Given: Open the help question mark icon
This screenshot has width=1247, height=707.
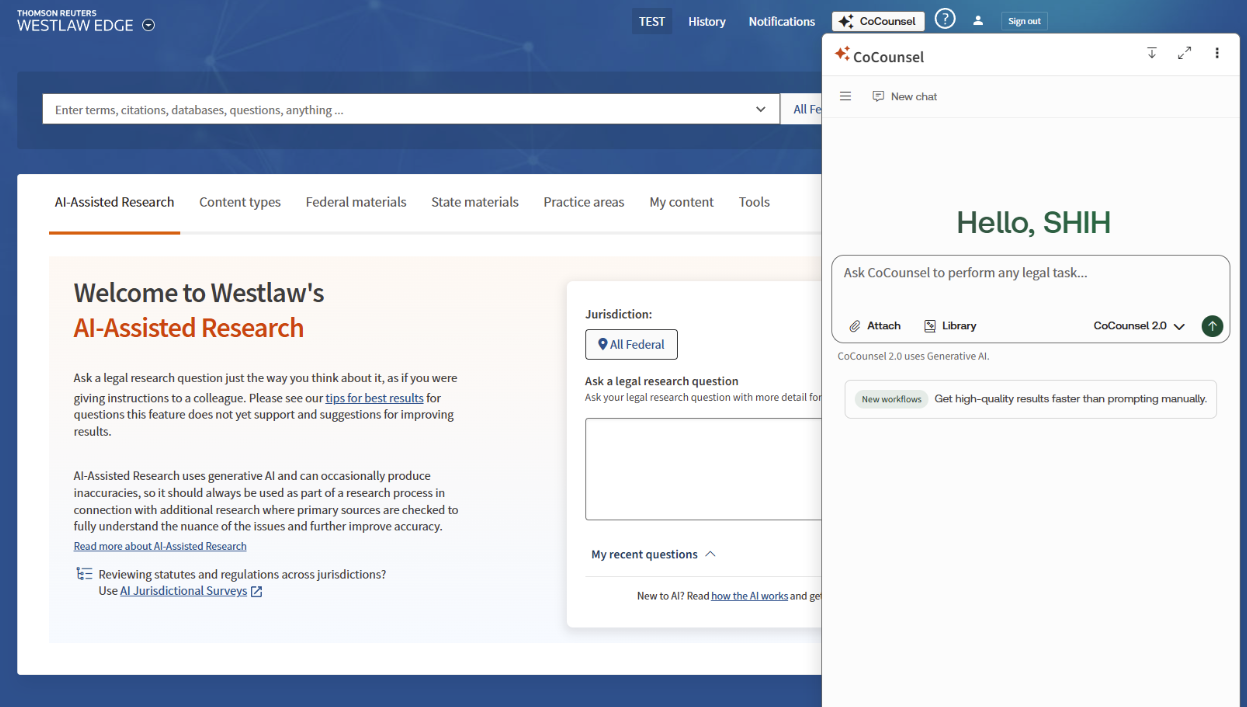Looking at the screenshot, I should point(945,19).
